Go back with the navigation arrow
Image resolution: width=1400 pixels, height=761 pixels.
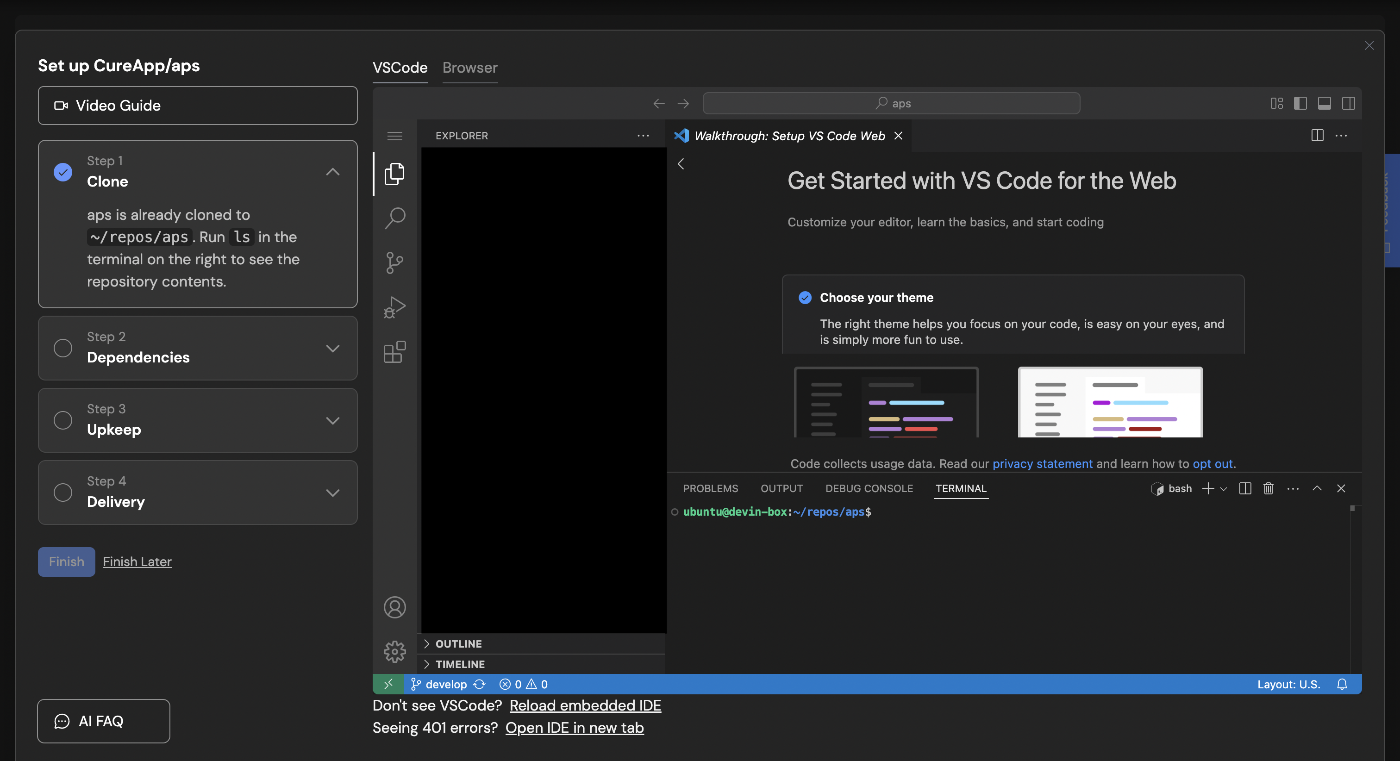[659, 103]
